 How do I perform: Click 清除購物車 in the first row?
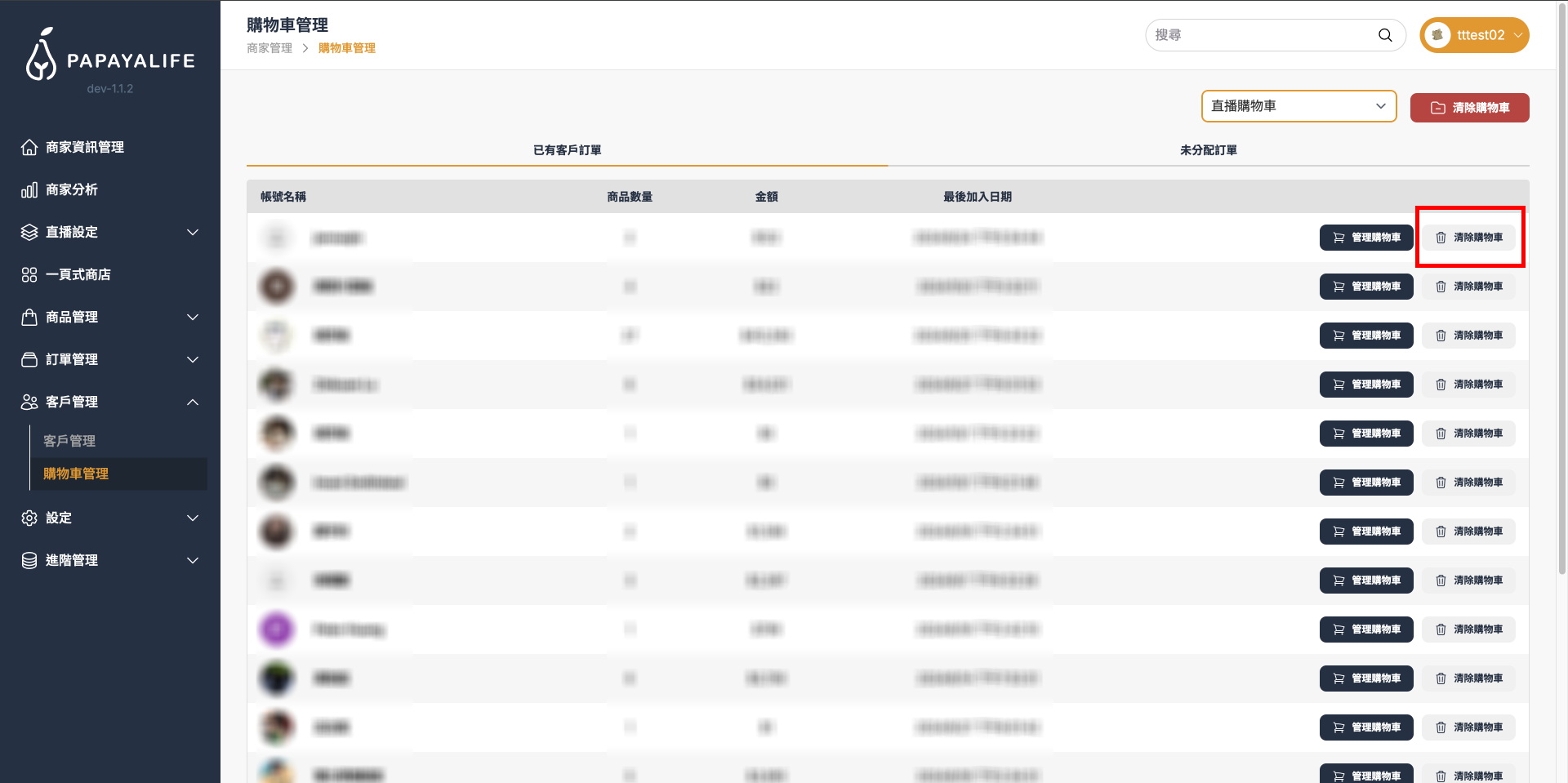tap(1469, 238)
